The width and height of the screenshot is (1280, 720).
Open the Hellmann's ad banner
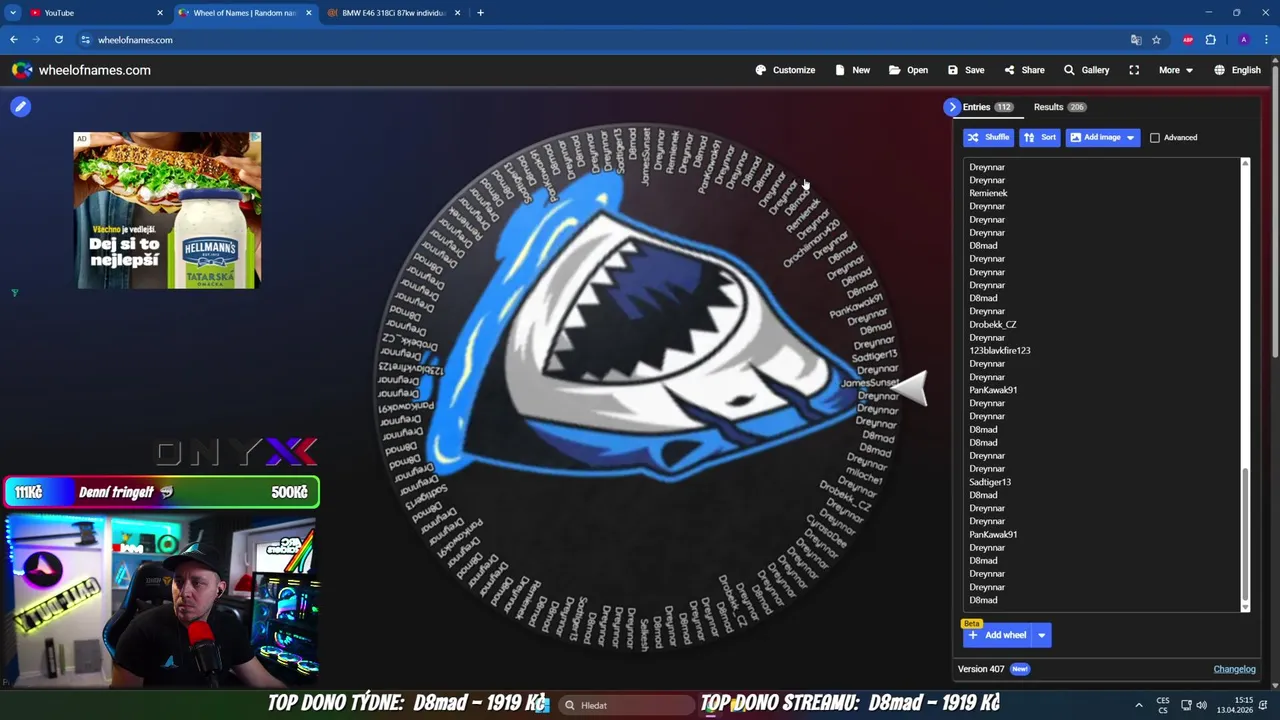(x=167, y=211)
